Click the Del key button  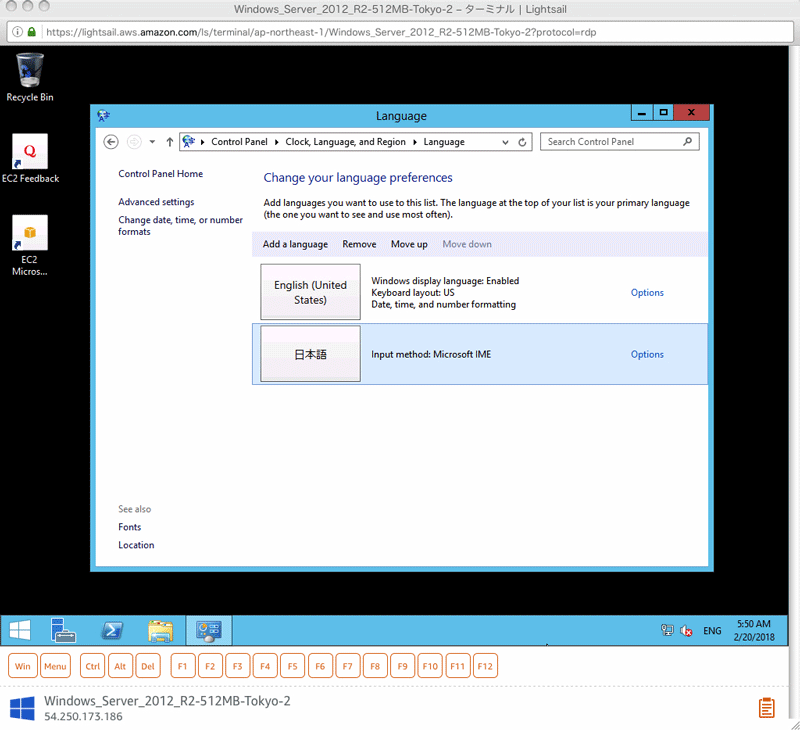[148, 666]
